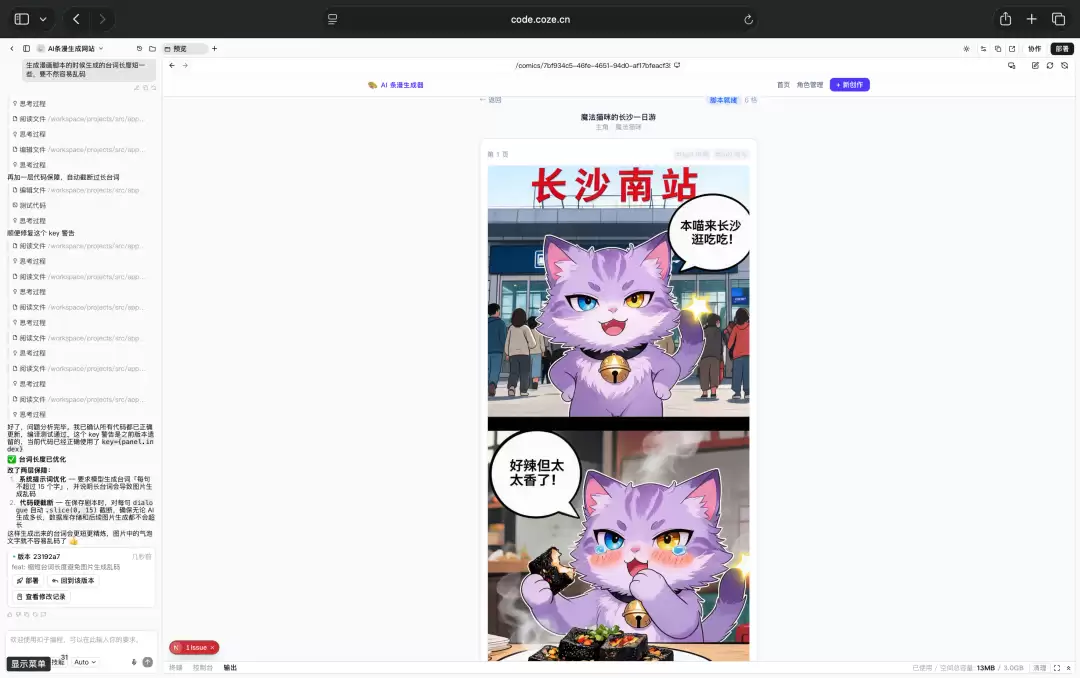This screenshot has height=678, width=1080.
Task: Open the 首页 nav item
Action: click(x=783, y=85)
